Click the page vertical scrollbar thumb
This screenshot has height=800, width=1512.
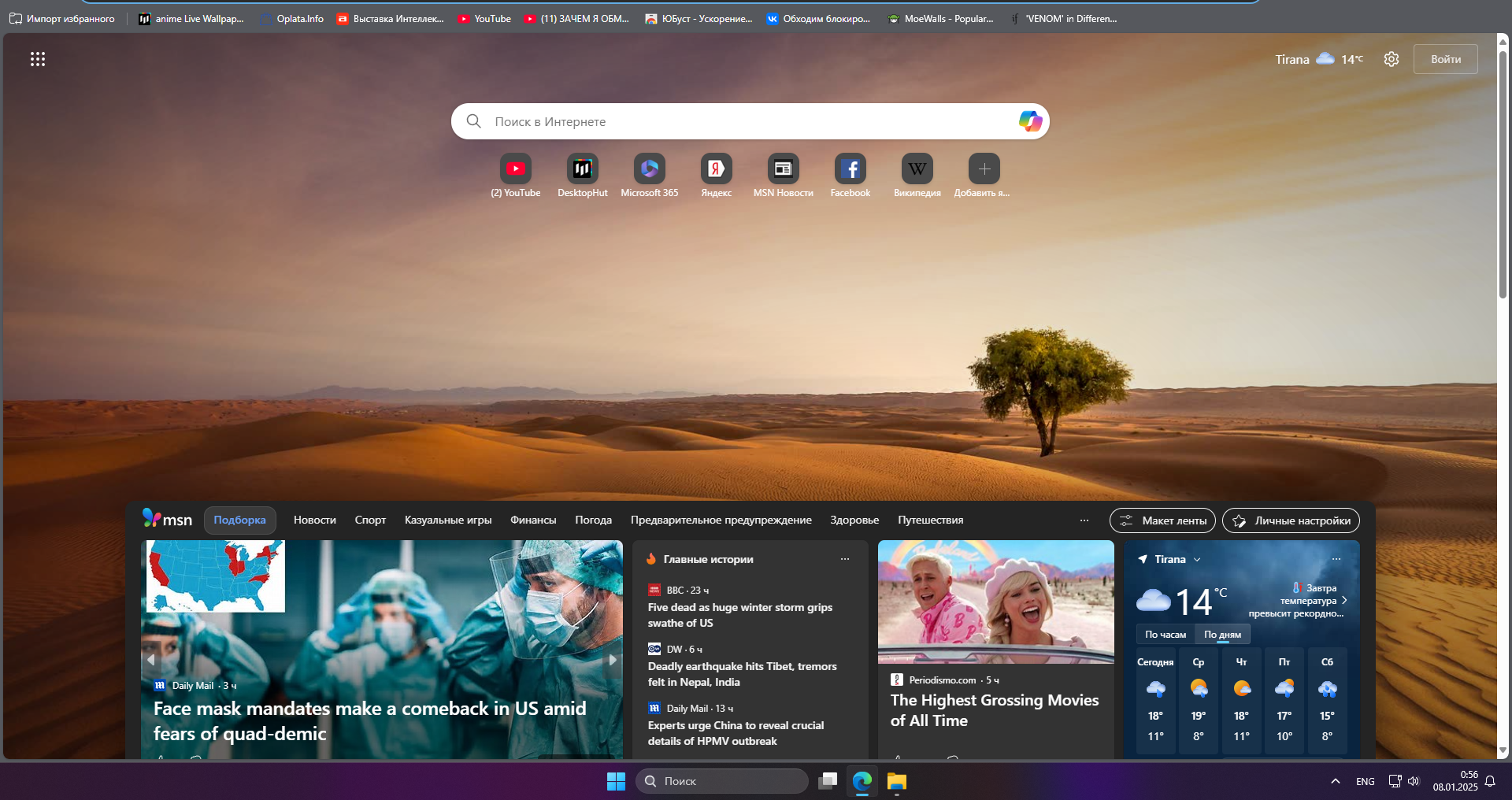(1503, 173)
